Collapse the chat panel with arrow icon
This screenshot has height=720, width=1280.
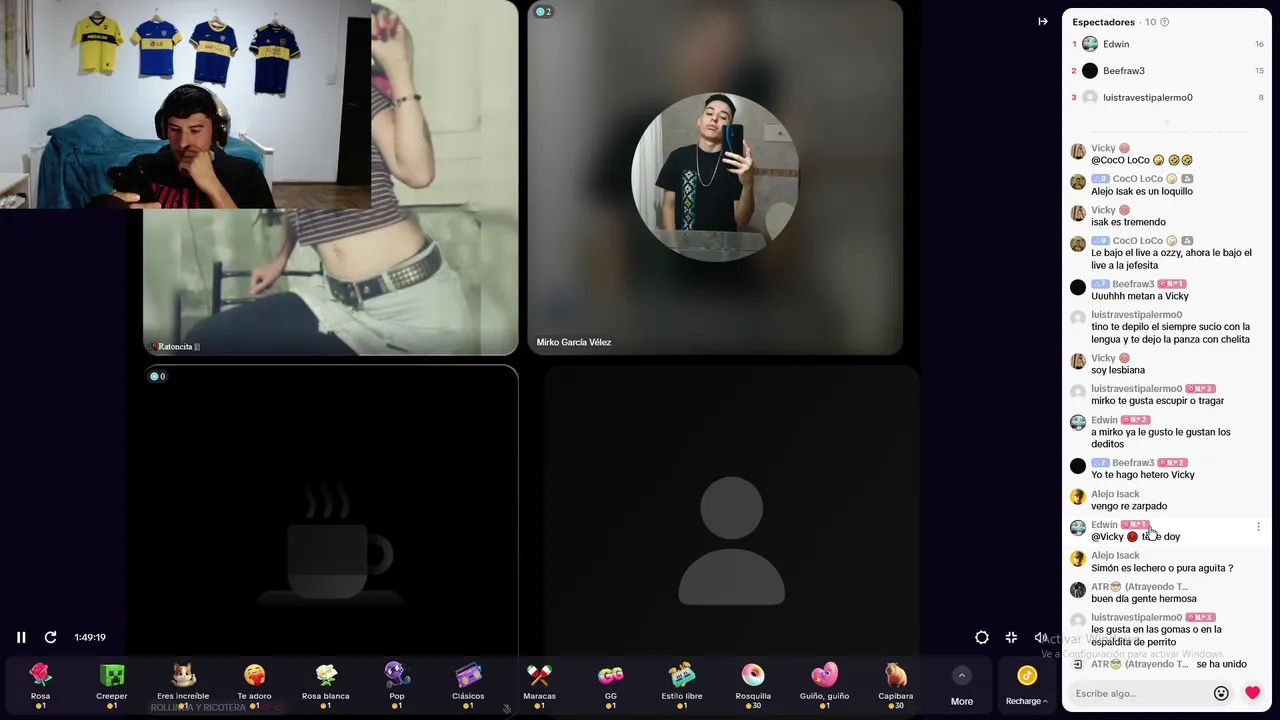pyautogui.click(x=1043, y=21)
